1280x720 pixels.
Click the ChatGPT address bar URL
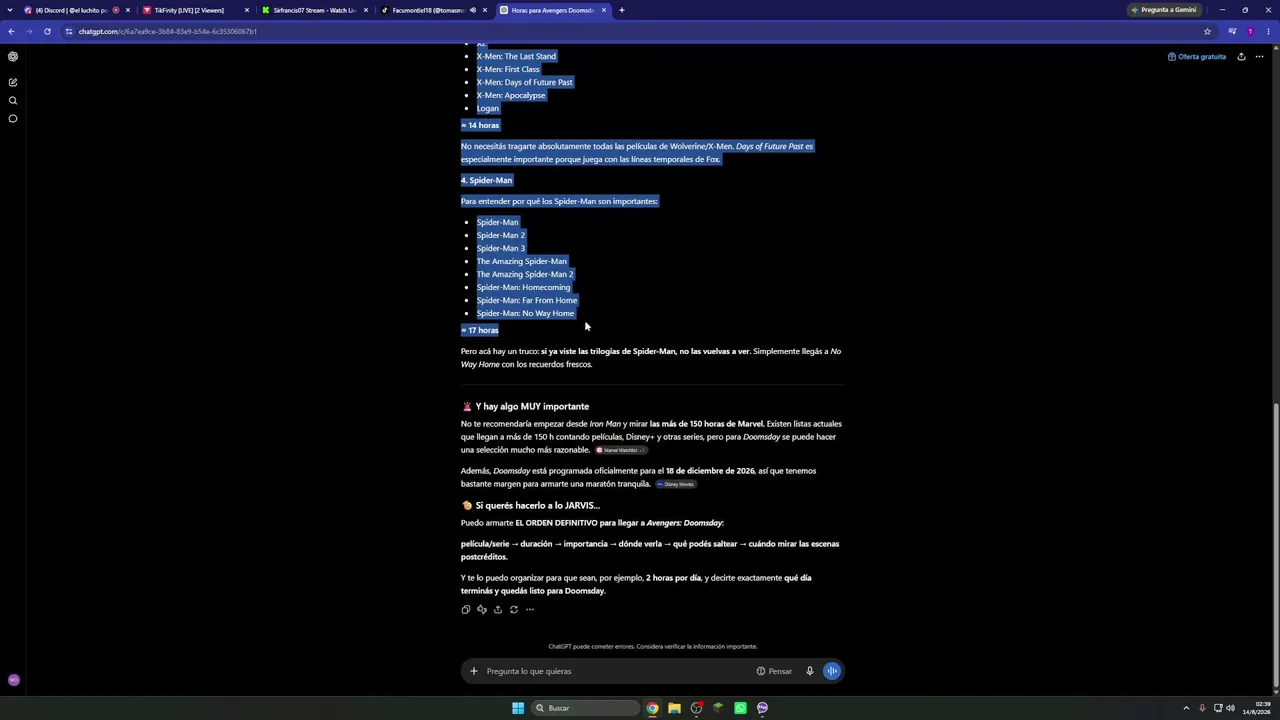pos(167,31)
